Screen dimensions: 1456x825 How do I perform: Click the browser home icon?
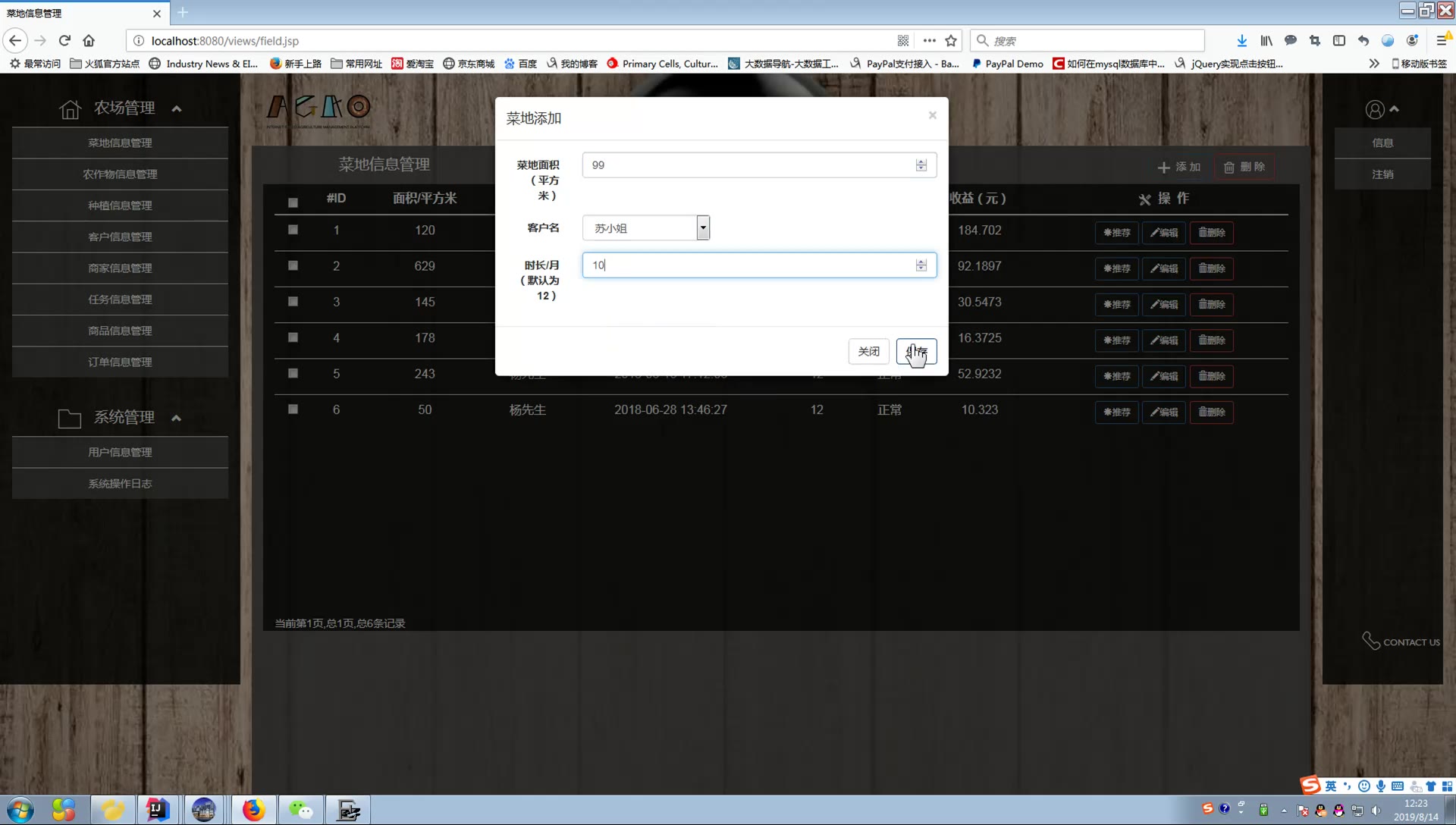click(89, 41)
